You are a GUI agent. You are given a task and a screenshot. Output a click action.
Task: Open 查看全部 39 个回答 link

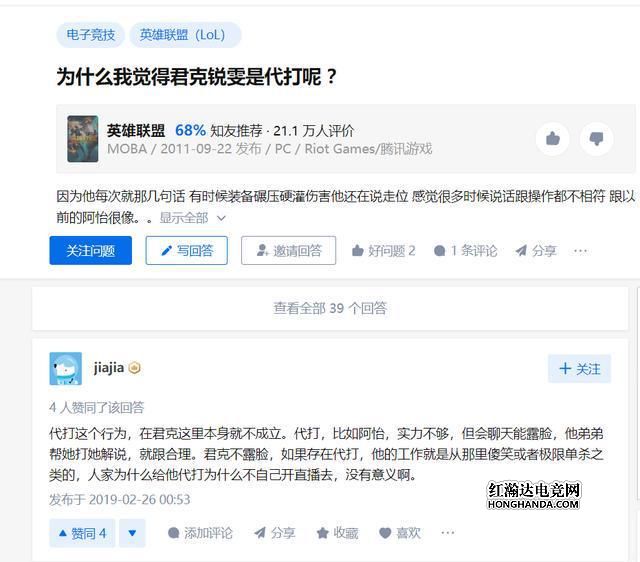pos(330,308)
